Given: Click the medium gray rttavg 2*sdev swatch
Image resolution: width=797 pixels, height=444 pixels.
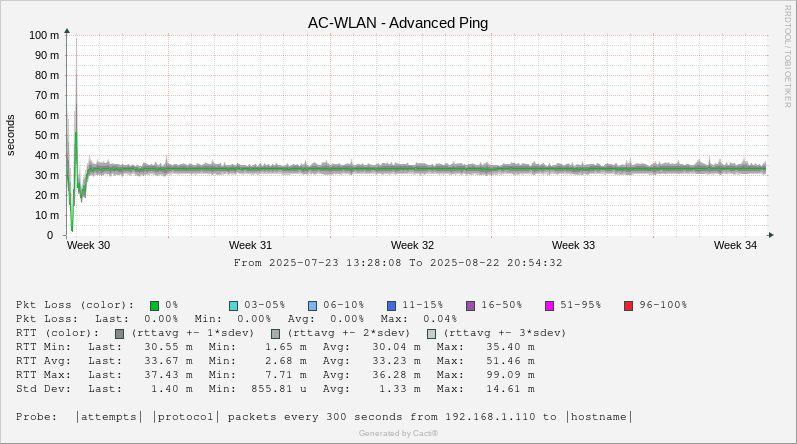Looking at the screenshot, I should click(x=275, y=334).
